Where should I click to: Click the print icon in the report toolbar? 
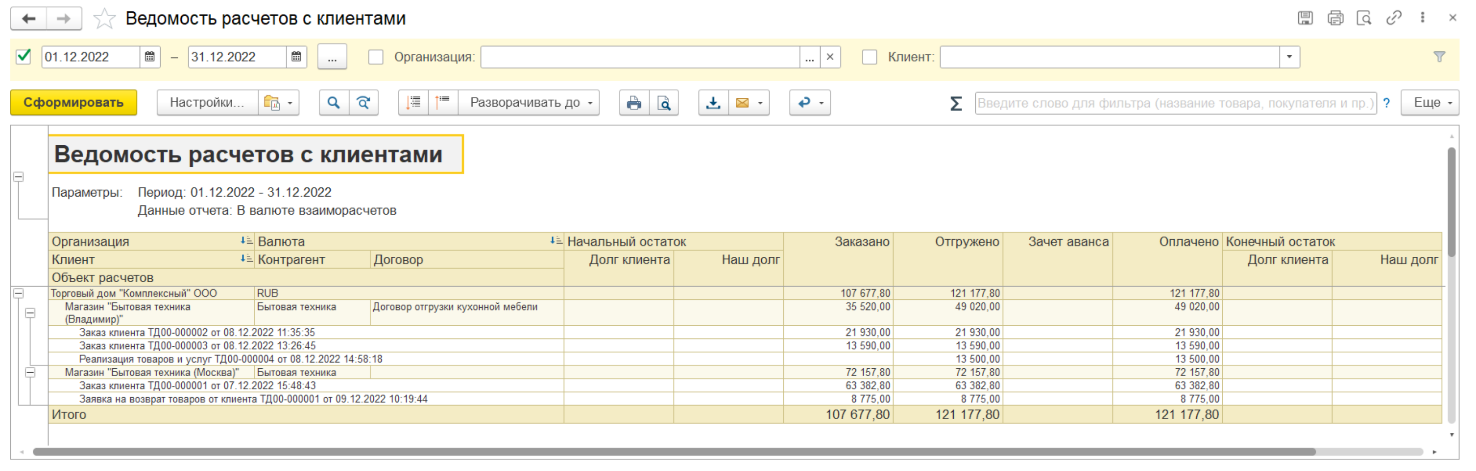pyautogui.click(x=632, y=102)
